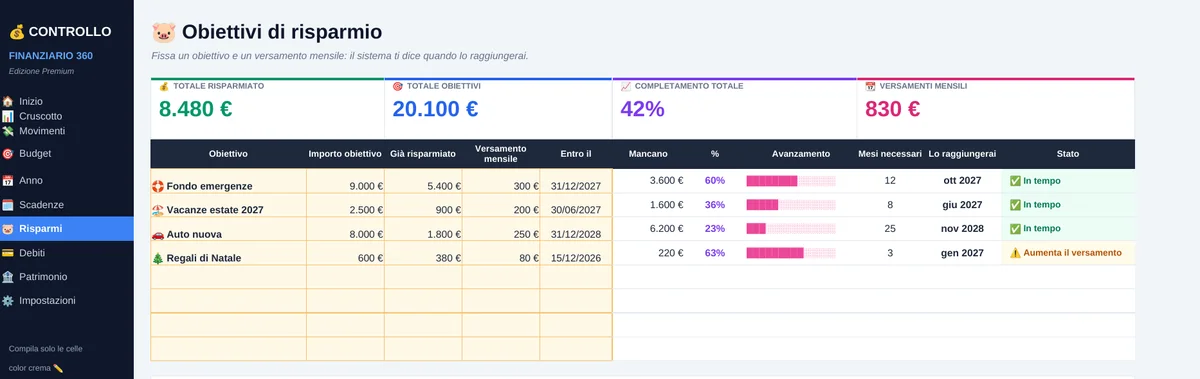Click the 830 € monthly deposits value
This screenshot has height=379, width=1200.
click(892, 109)
